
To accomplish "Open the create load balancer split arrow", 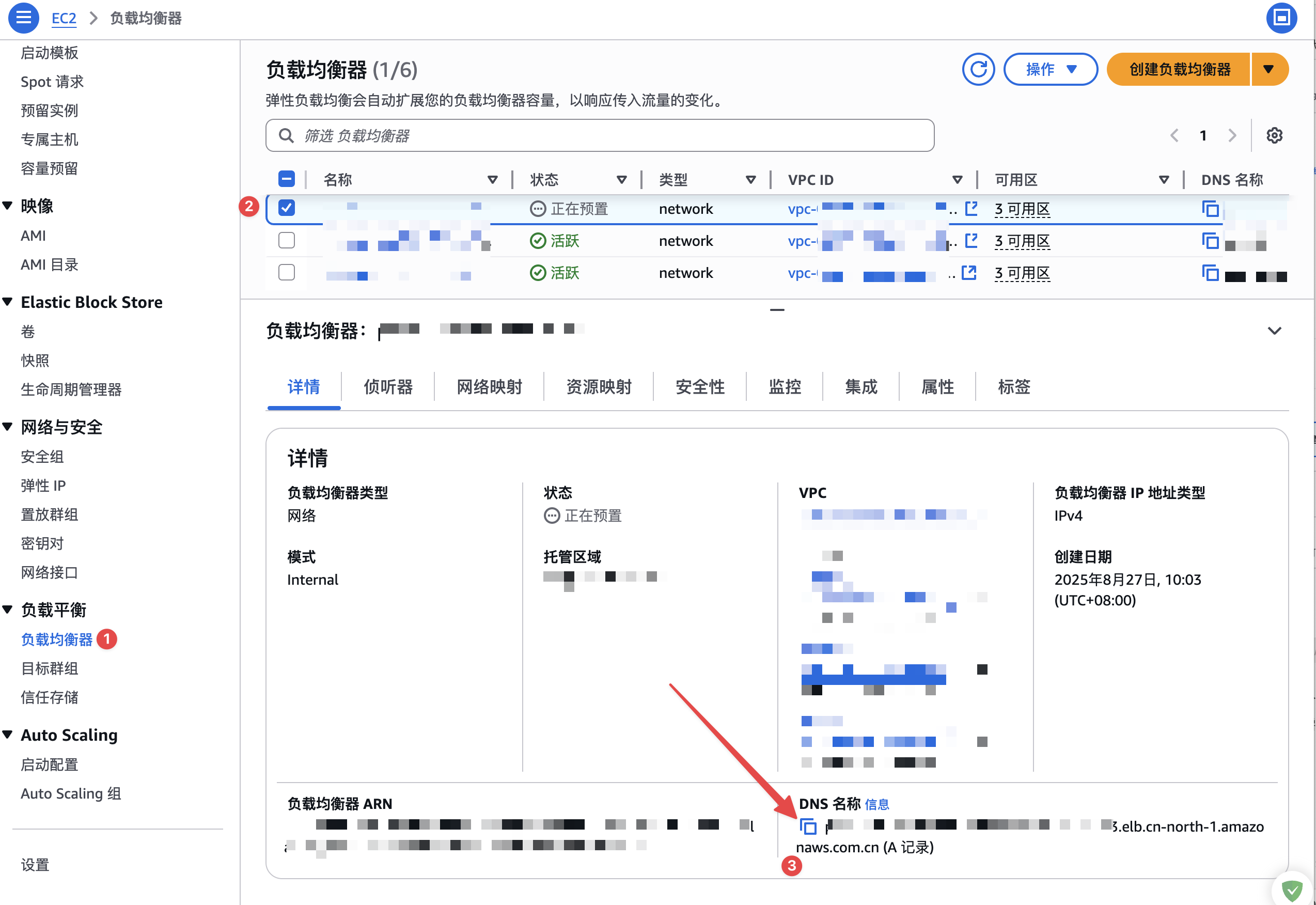I will pos(1269,69).
